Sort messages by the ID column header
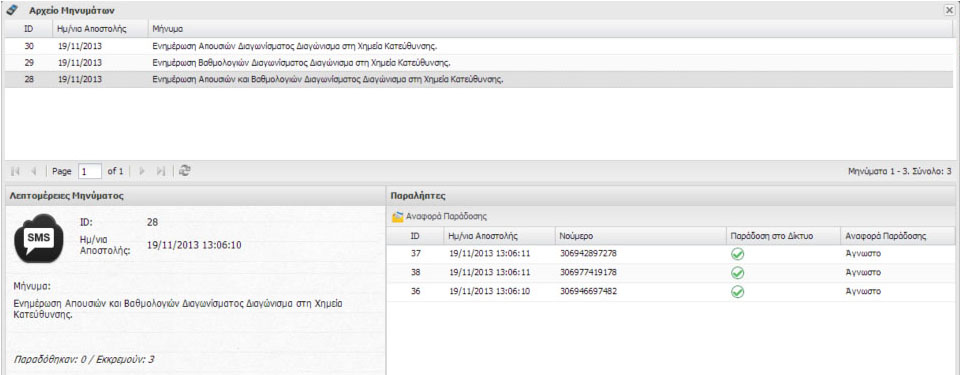The height and width of the screenshot is (375, 960). click(x=28, y=29)
